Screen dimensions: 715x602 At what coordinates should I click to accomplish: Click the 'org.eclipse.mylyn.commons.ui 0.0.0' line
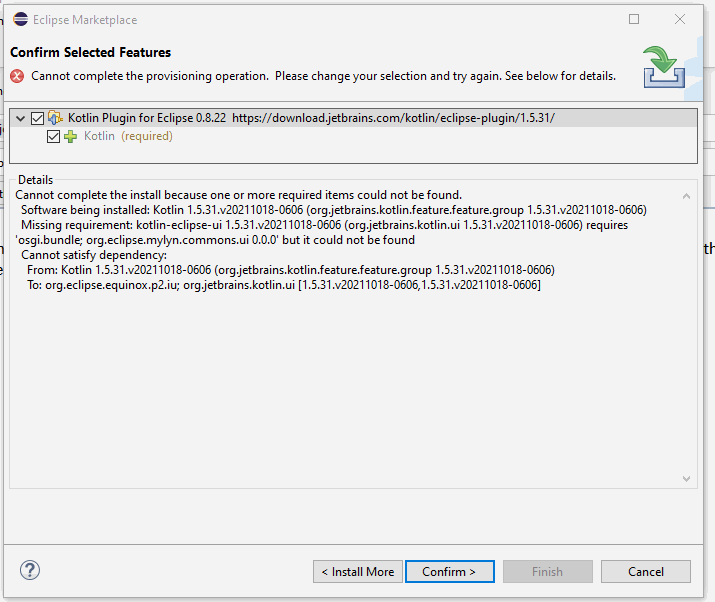pyautogui.click(x=215, y=240)
